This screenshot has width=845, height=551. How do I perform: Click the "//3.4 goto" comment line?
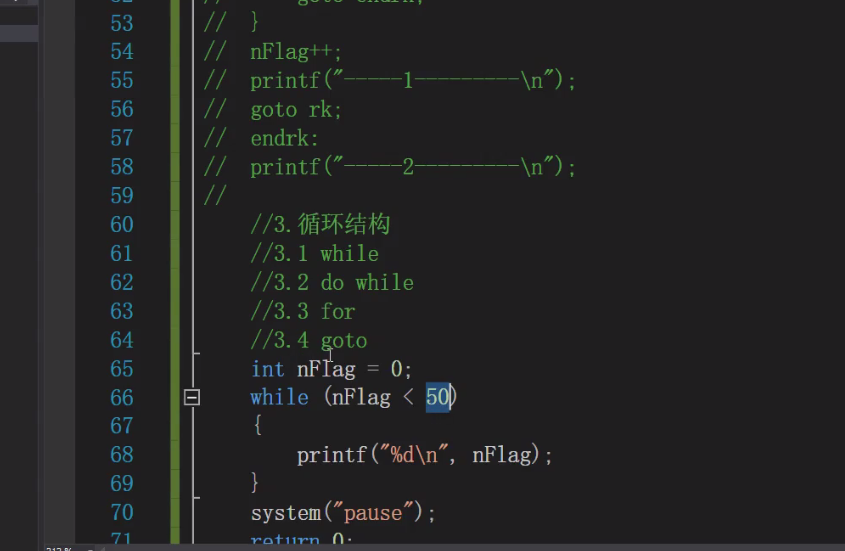click(309, 341)
